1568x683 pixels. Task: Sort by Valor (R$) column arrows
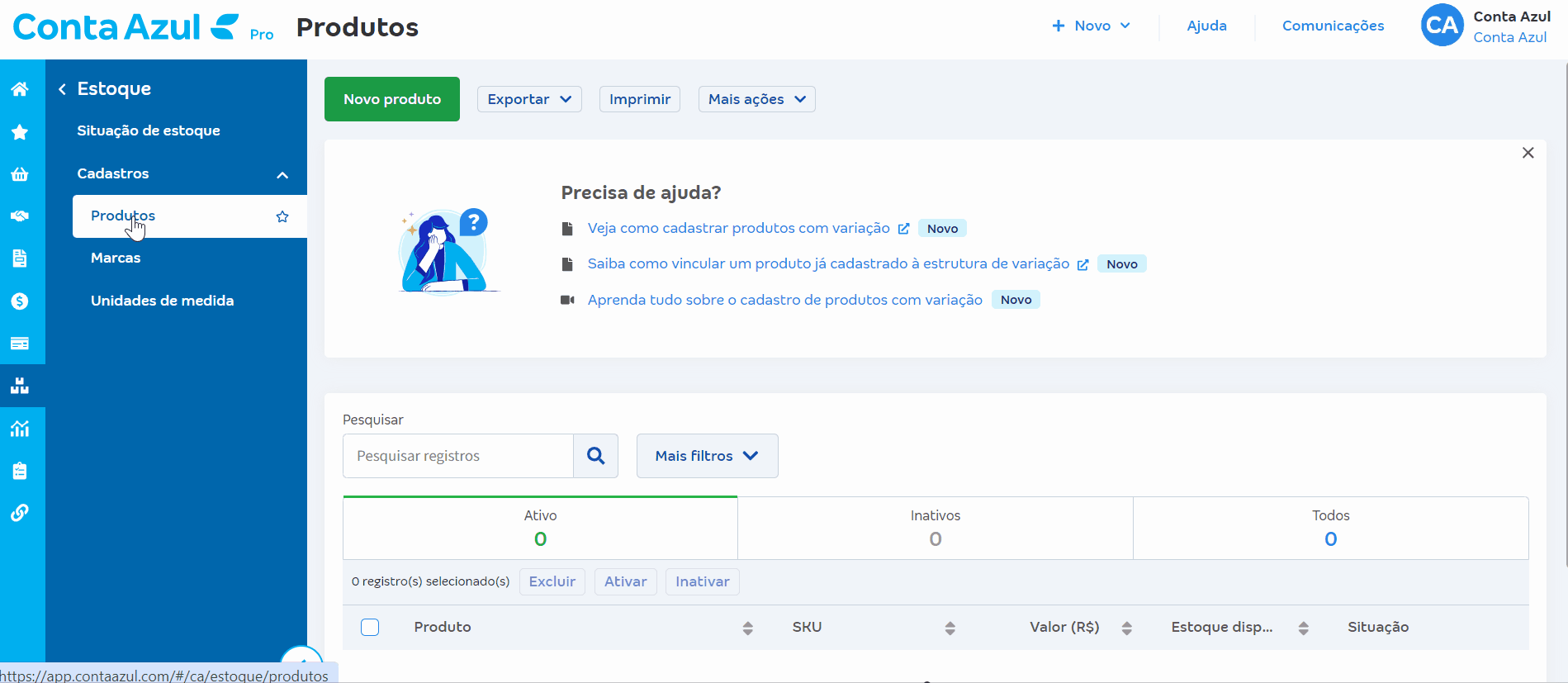[1127, 628]
